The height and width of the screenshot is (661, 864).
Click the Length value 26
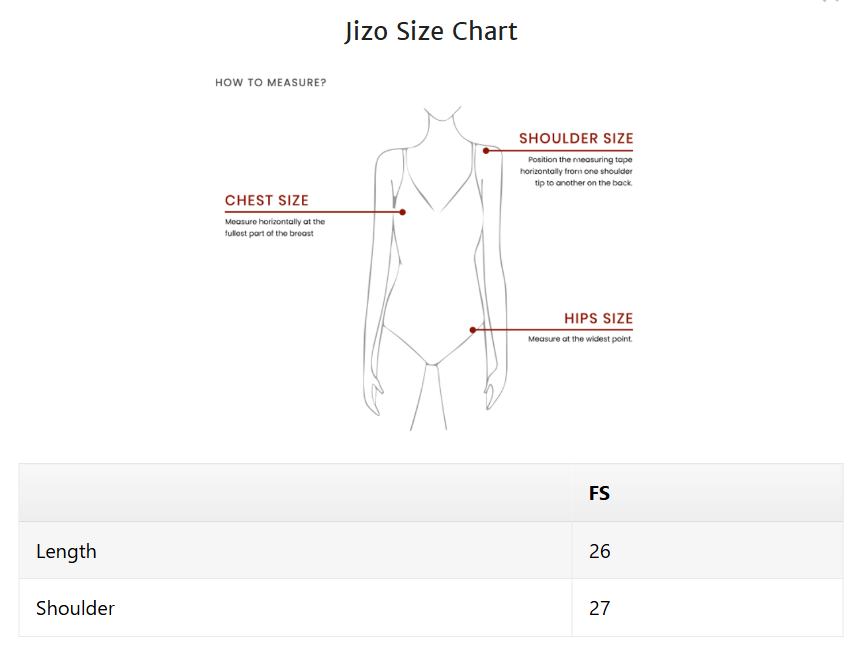click(x=600, y=551)
